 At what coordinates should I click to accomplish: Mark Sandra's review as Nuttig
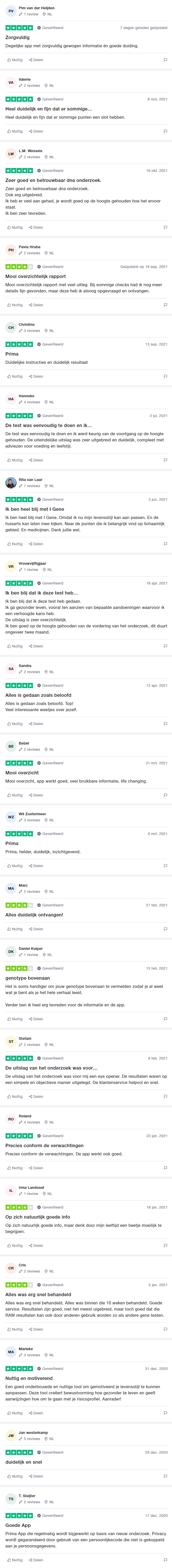click(x=15, y=724)
